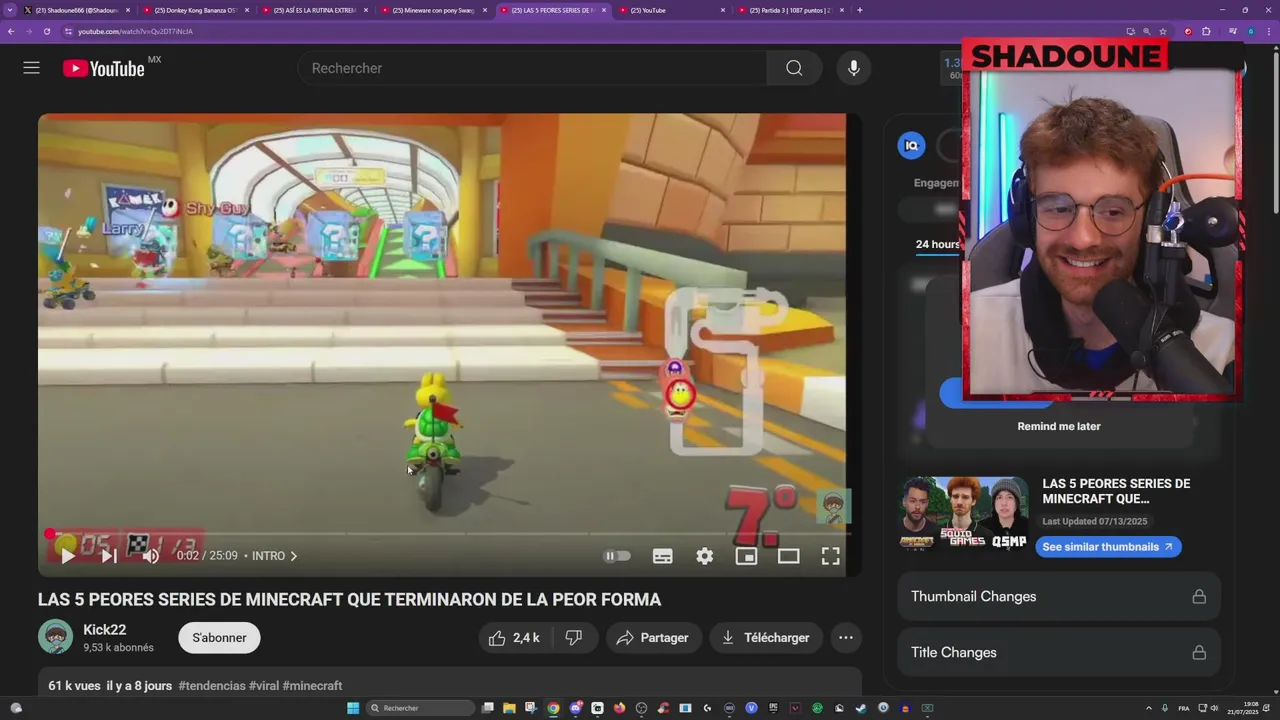Dislike the video with thumbs down
The height and width of the screenshot is (720, 1280).
pos(574,638)
